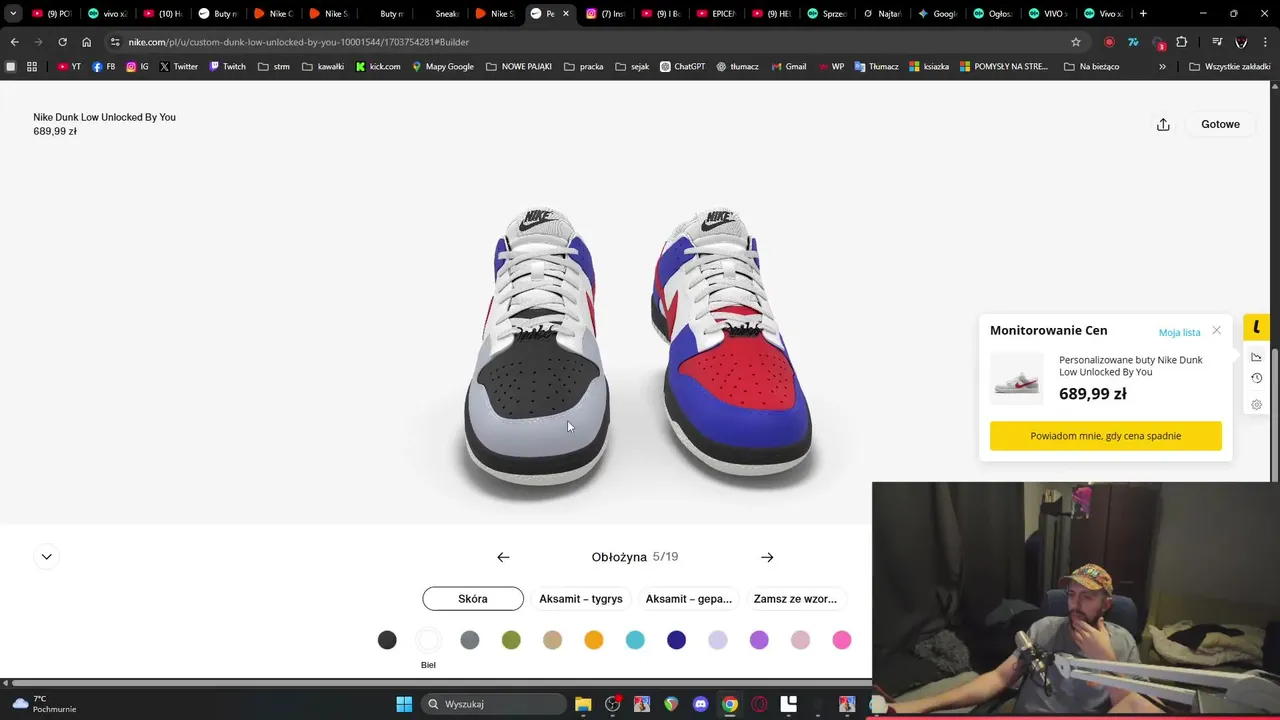Choose the black color swatch
The width and height of the screenshot is (1280, 720).
point(387,640)
